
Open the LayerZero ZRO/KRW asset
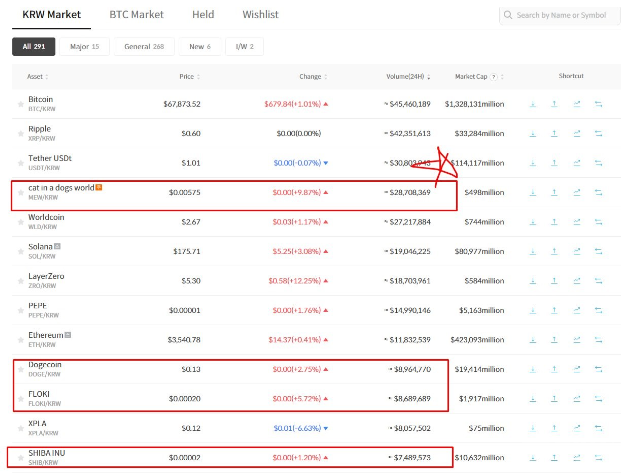coord(46,280)
